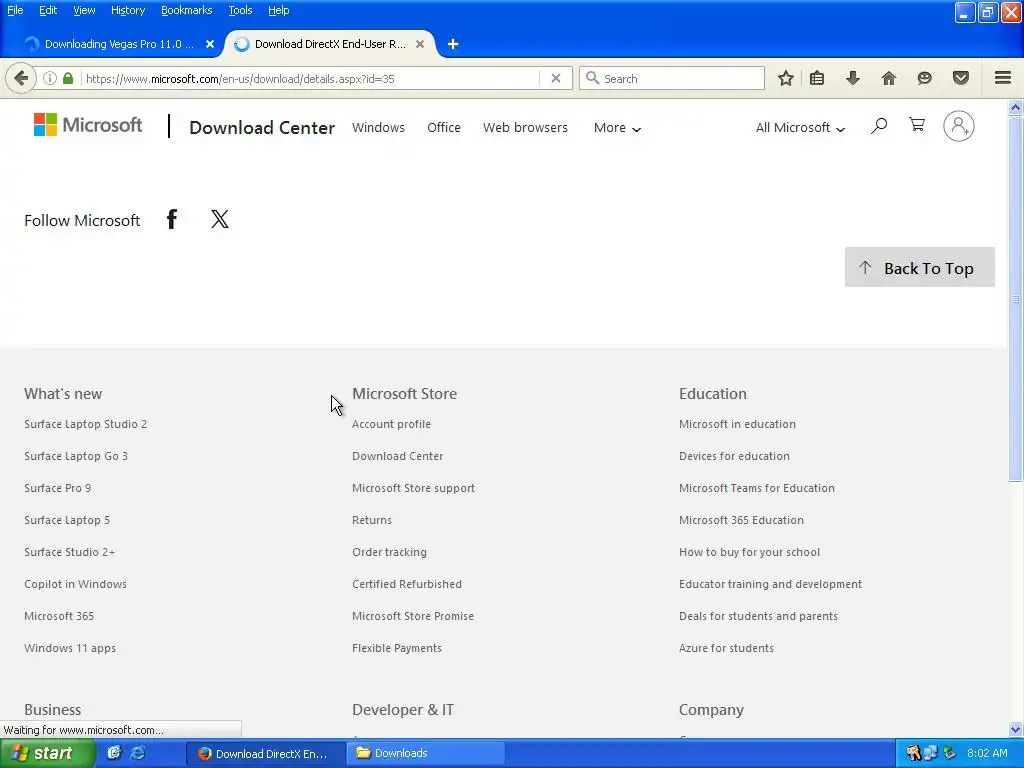Viewport: 1024px width, 768px height.
Task: Follow Microsoft on Facebook icon
Action: point(172,219)
